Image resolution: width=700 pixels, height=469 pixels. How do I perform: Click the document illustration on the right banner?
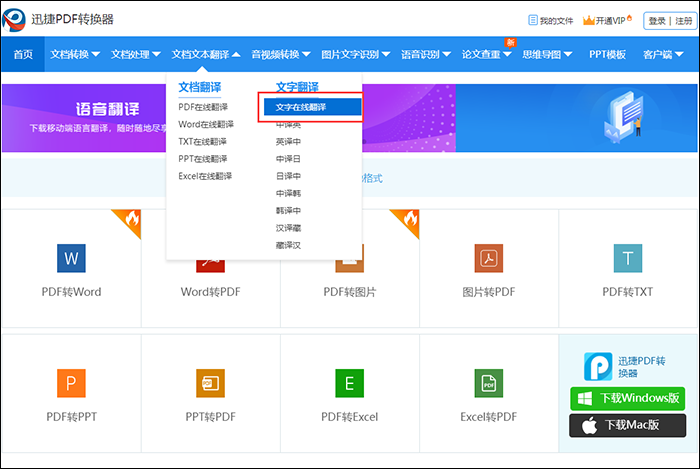click(625, 117)
